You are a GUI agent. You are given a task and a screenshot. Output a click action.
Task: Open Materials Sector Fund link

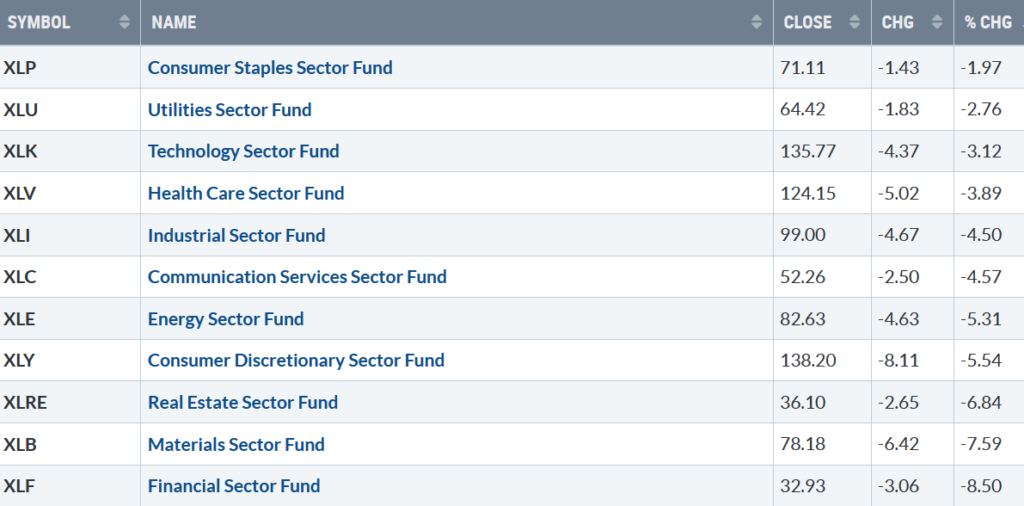pos(236,444)
